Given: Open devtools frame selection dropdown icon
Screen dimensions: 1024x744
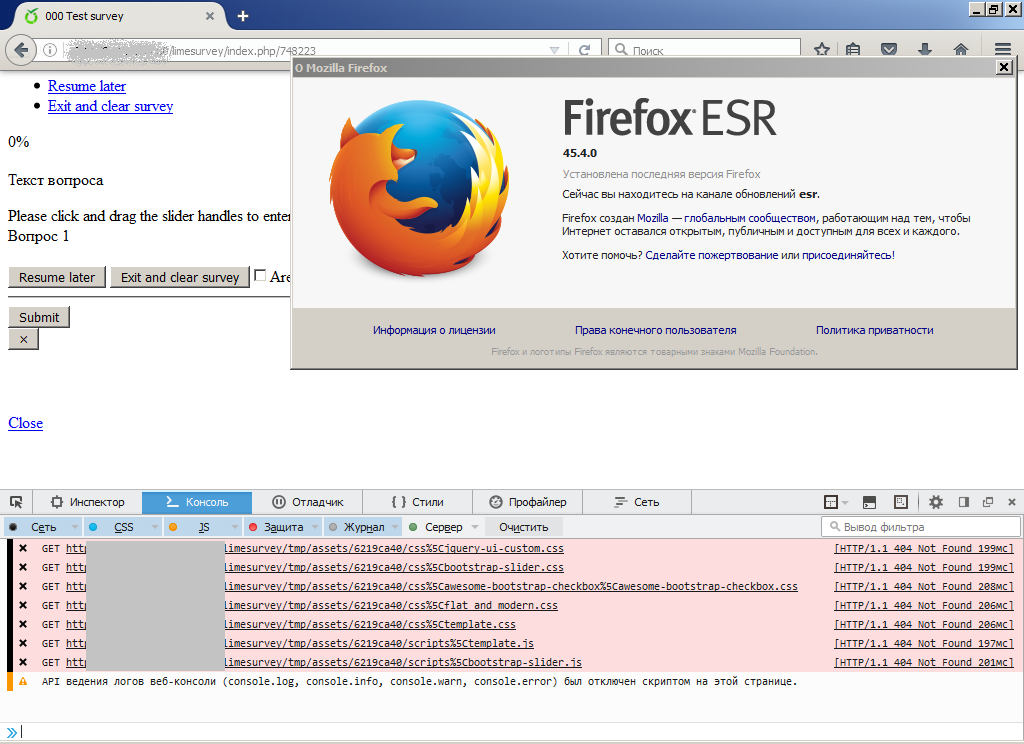Looking at the screenshot, I should 835,502.
